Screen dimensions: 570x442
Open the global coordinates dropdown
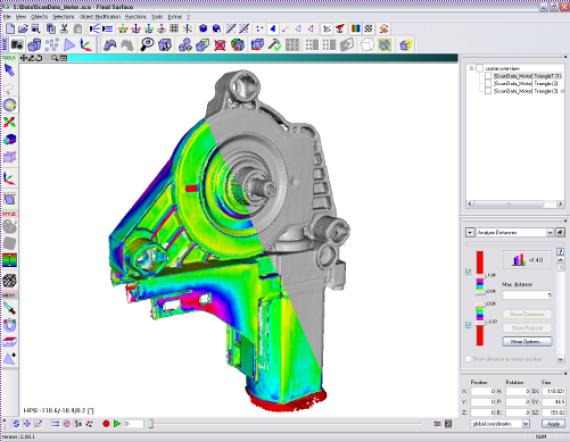(x=526, y=424)
